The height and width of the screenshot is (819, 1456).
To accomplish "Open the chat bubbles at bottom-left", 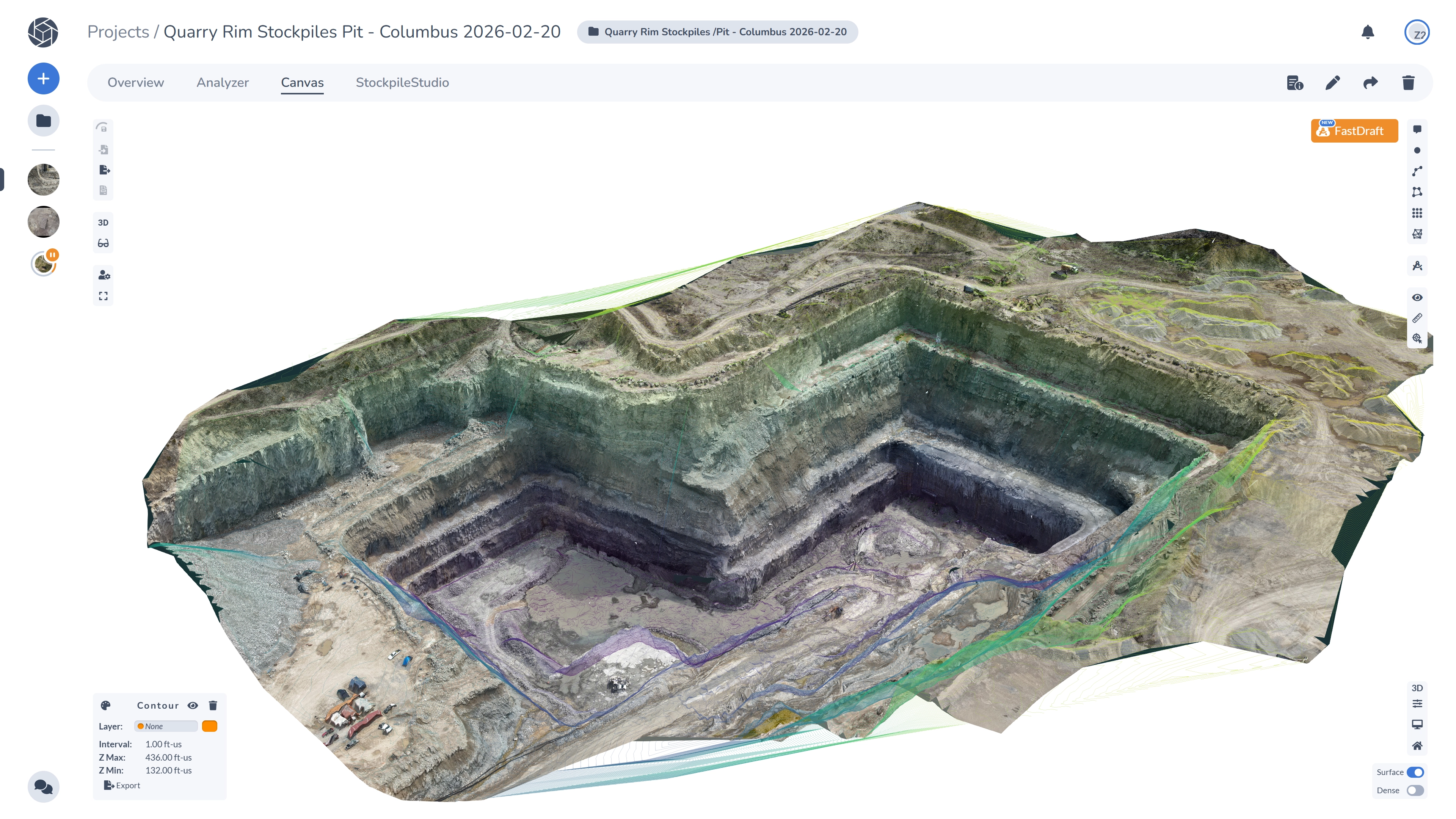I will [44, 786].
